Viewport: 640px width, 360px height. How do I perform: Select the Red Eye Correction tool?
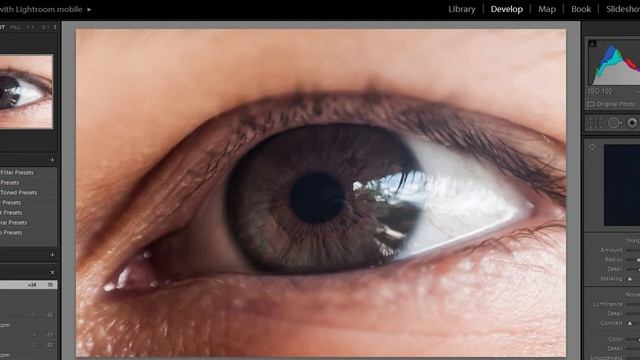pyautogui.click(x=632, y=123)
